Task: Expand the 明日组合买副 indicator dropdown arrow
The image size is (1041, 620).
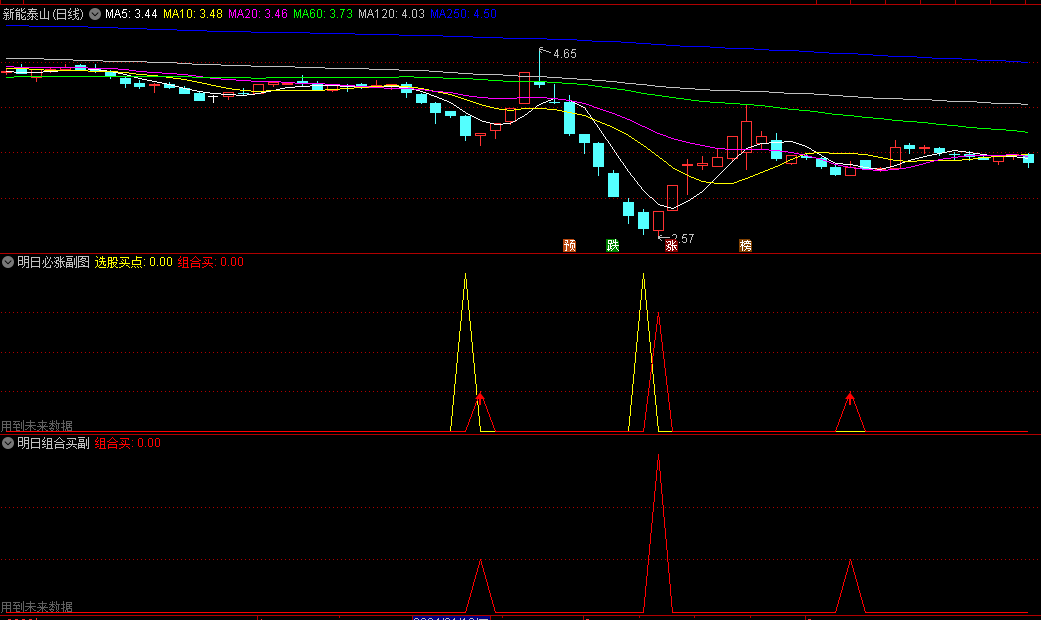Action: tap(8, 443)
